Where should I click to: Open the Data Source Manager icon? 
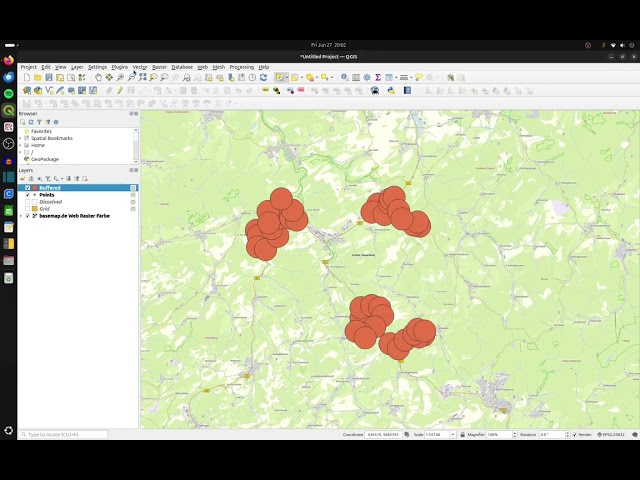pyautogui.click(x=27, y=91)
